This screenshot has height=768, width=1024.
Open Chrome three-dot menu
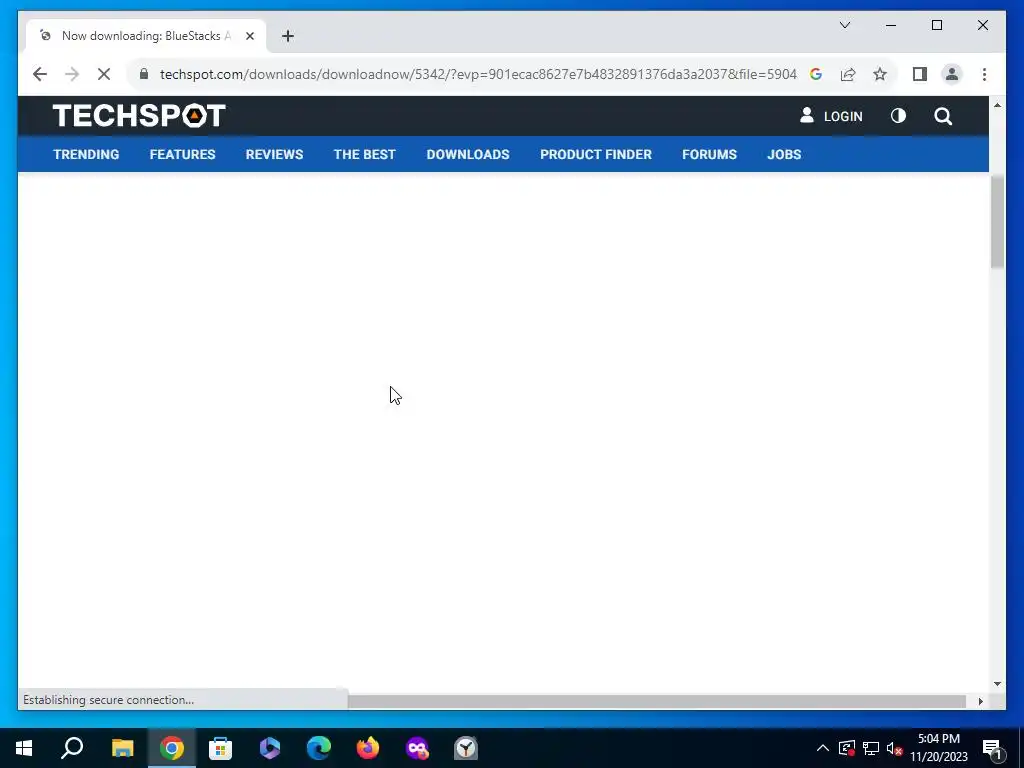pyautogui.click(x=984, y=74)
